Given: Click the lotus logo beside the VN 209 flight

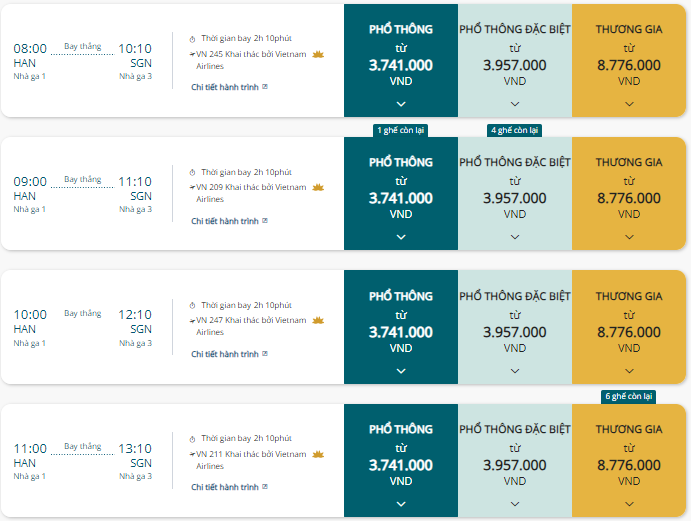Looking at the screenshot, I should 318,188.
